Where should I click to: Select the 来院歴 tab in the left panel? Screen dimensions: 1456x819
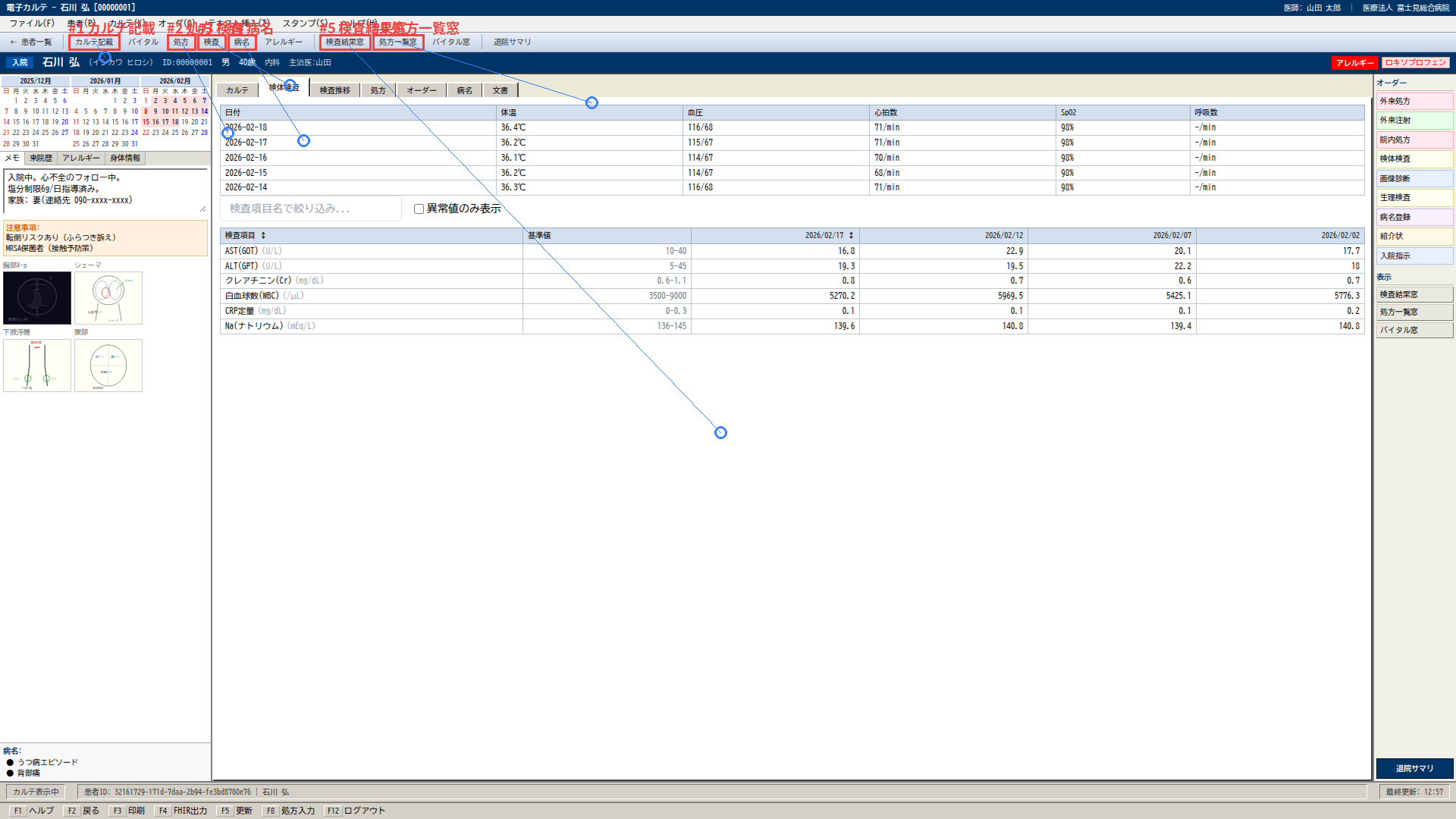41,158
